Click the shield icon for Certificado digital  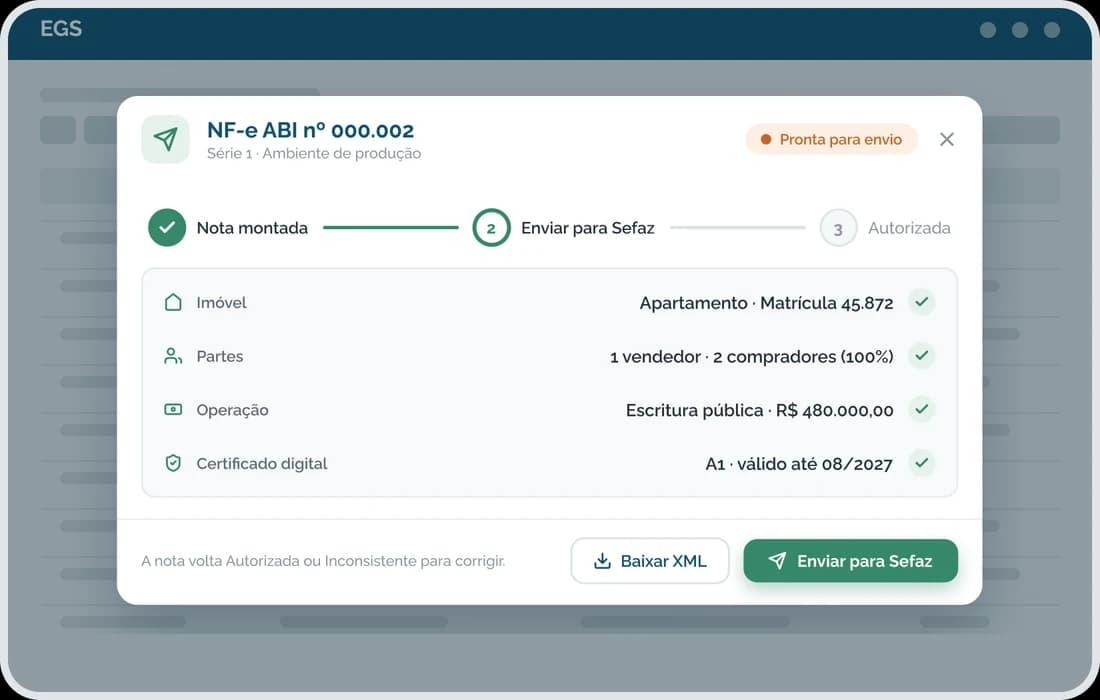pyautogui.click(x=173, y=464)
